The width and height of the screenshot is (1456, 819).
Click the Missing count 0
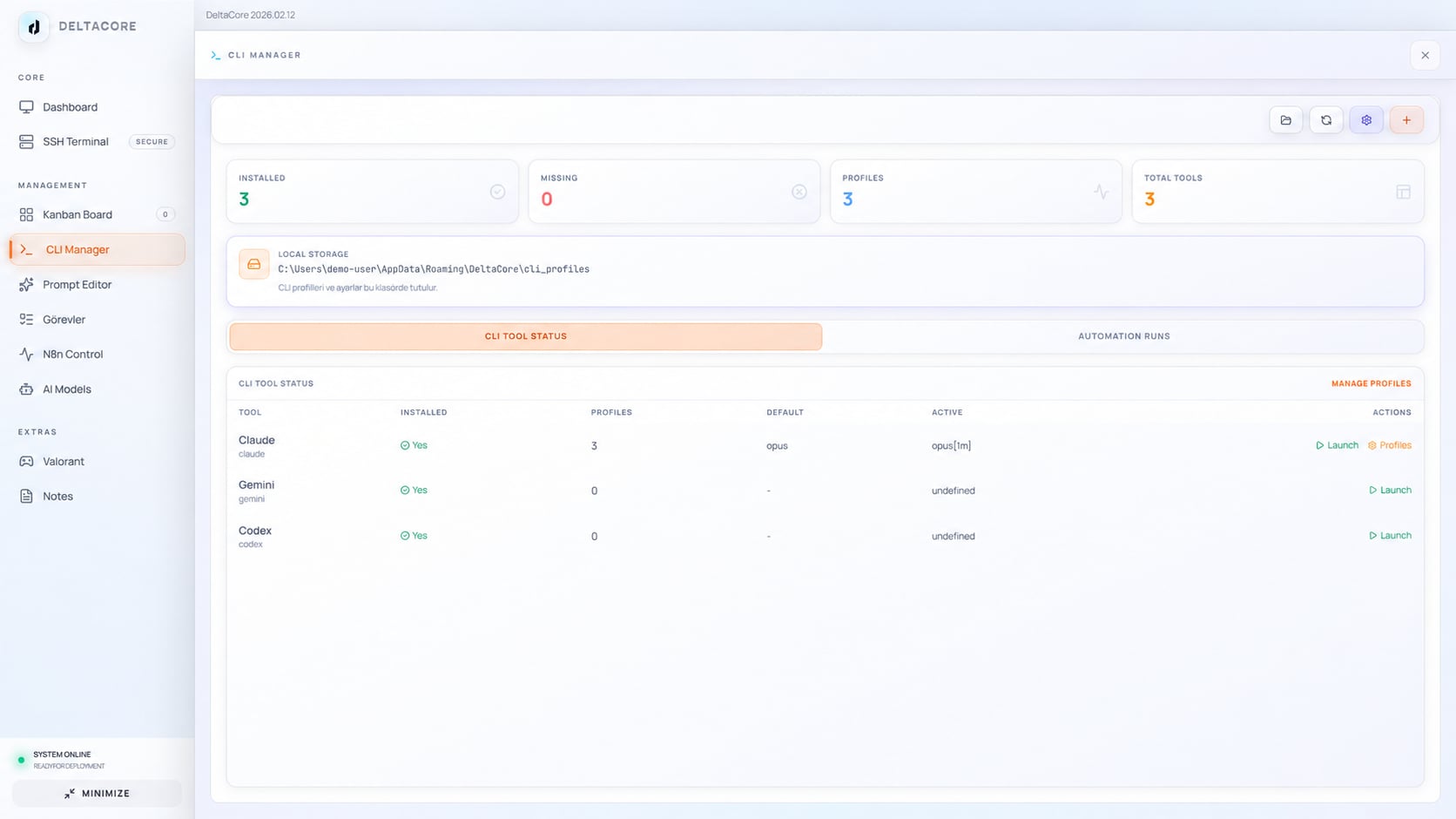pyautogui.click(x=547, y=200)
